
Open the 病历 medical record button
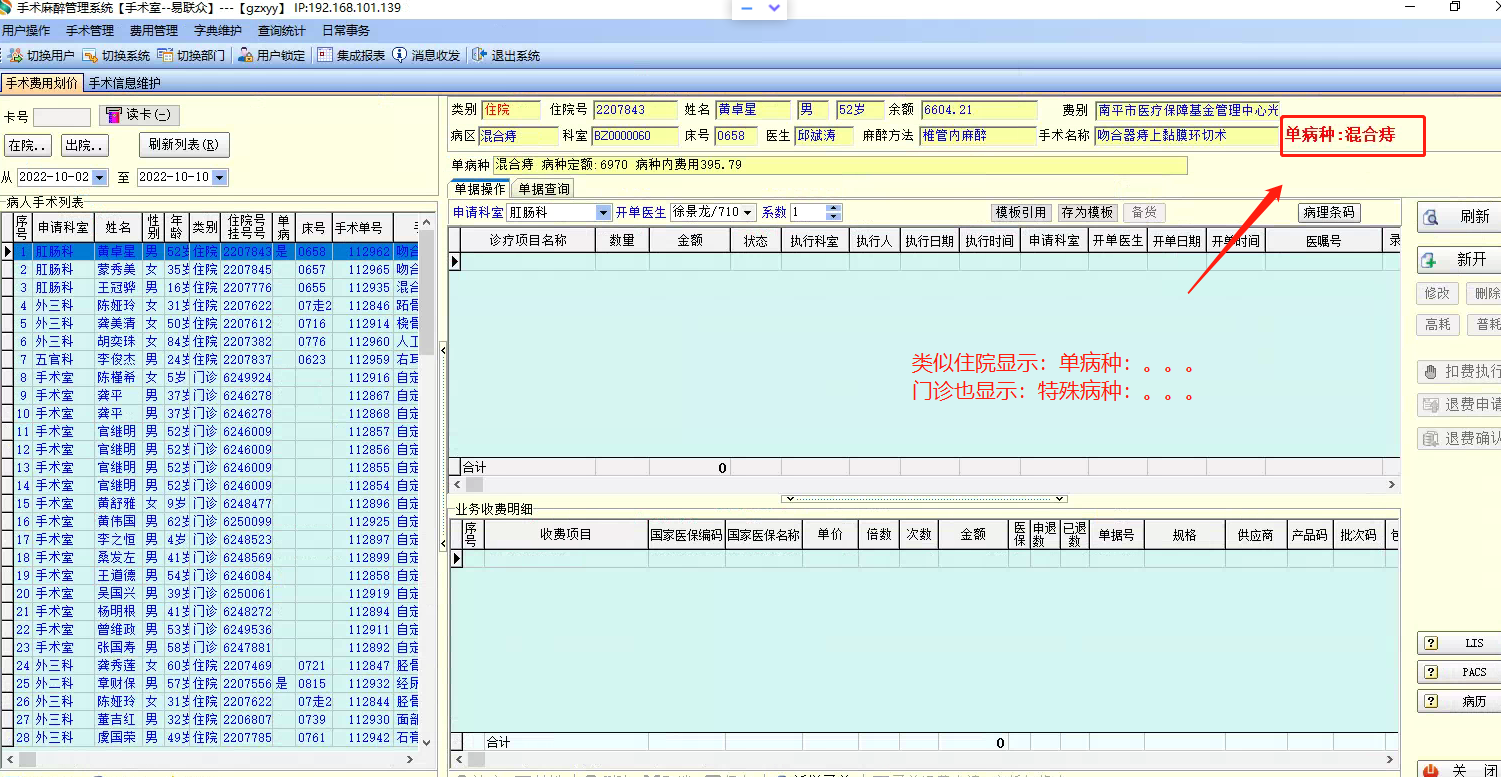(1459, 701)
